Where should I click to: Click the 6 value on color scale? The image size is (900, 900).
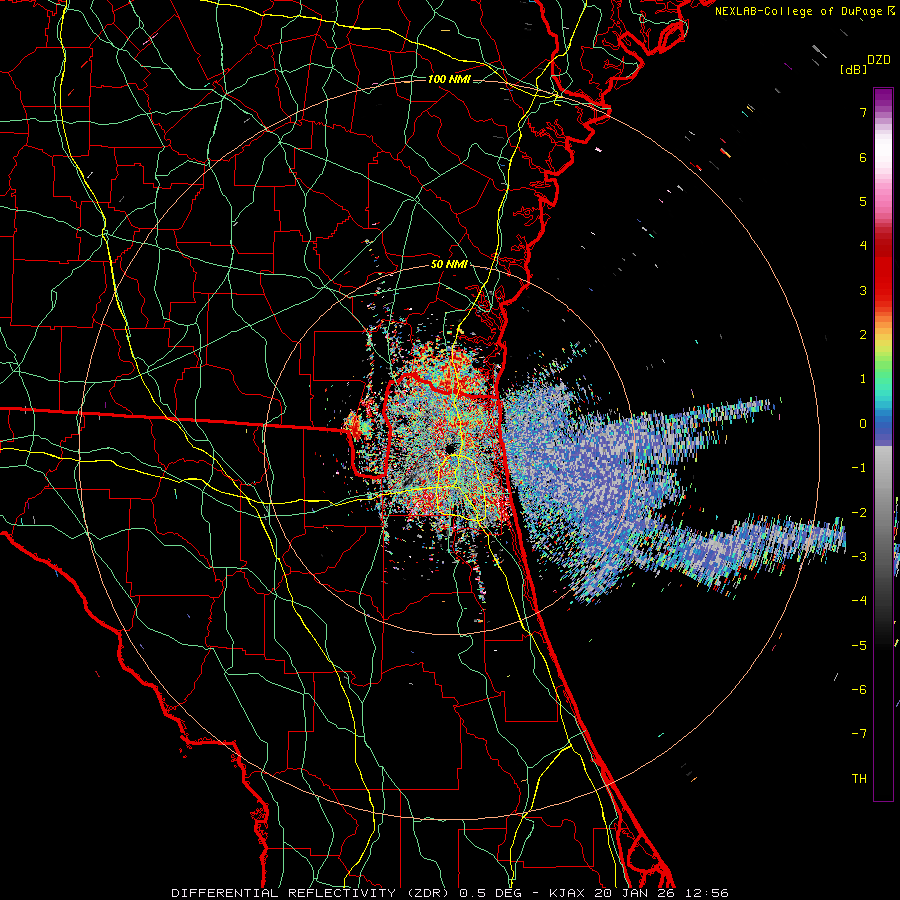(863, 157)
